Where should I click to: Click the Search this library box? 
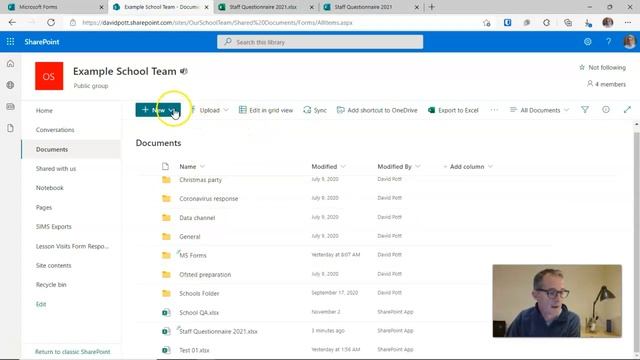click(x=320, y=42)
